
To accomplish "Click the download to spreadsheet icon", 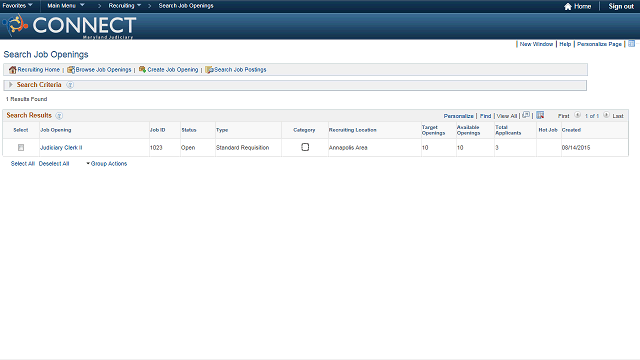I will click(x=540, y=115).
